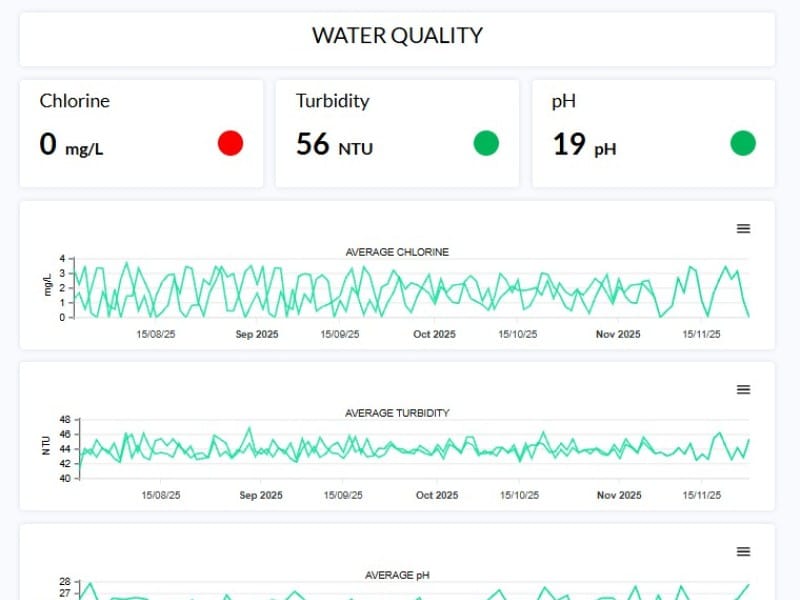Click the AVERAGE CHLORINE chart title

(397, 252)
